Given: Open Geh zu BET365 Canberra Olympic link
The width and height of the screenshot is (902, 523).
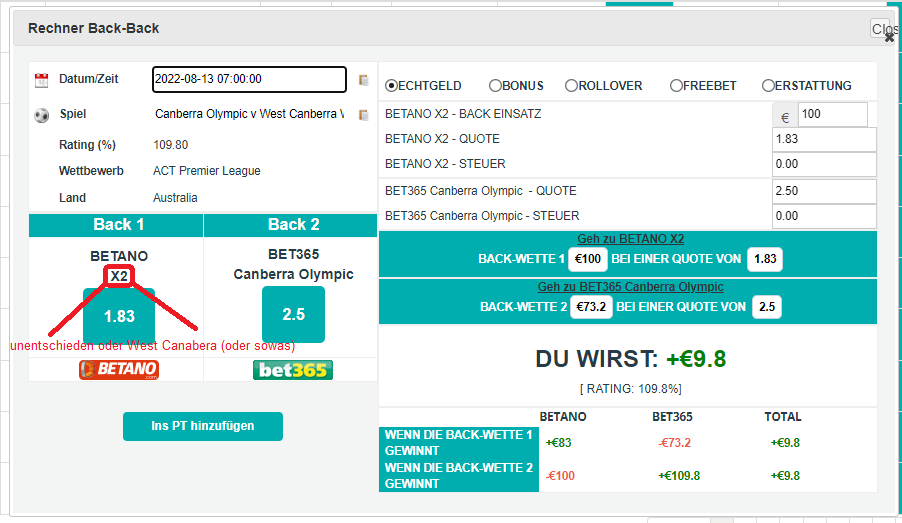Looking at the screenshot, I should (630, 287).
